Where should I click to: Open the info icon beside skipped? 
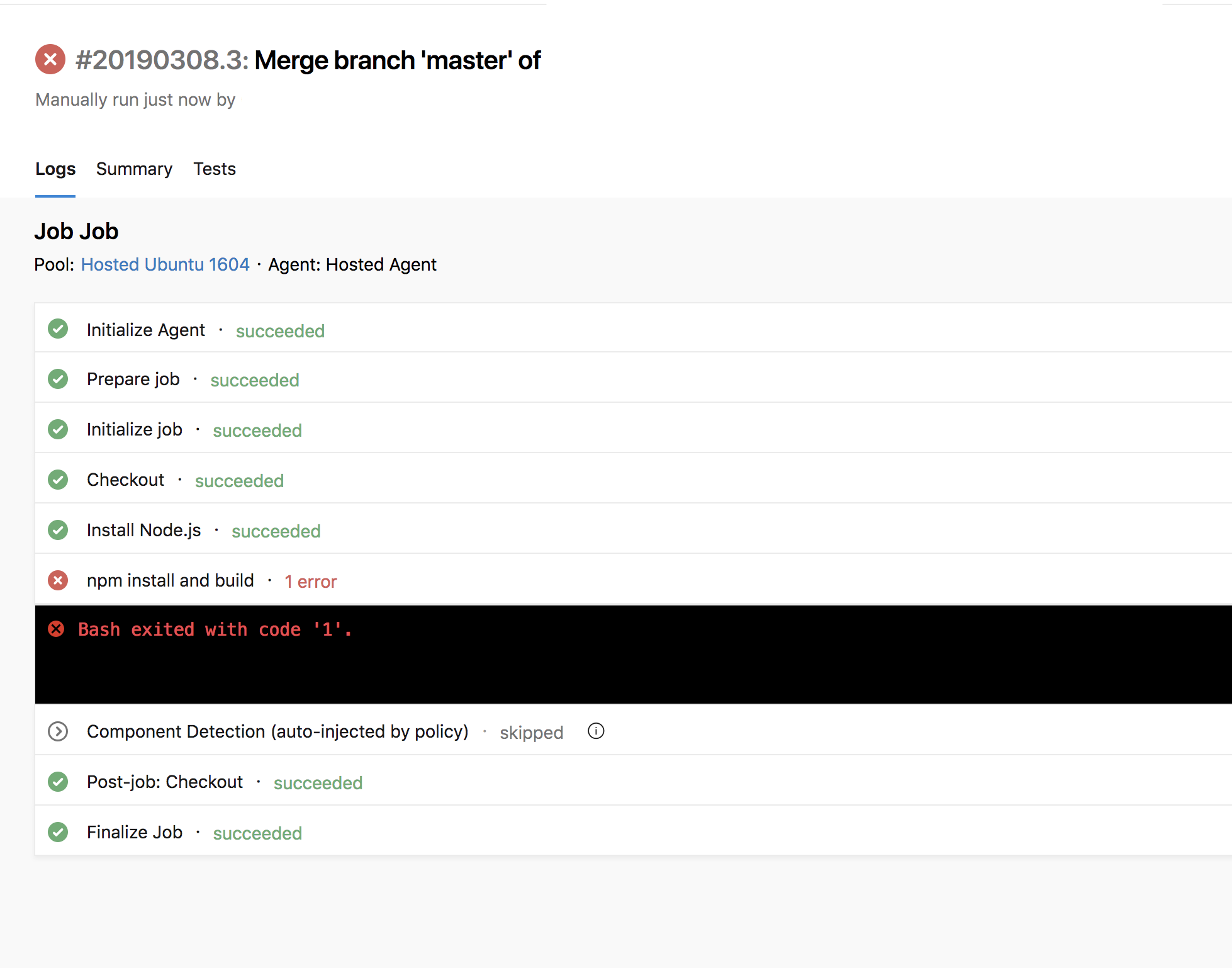tap(596, 731)
